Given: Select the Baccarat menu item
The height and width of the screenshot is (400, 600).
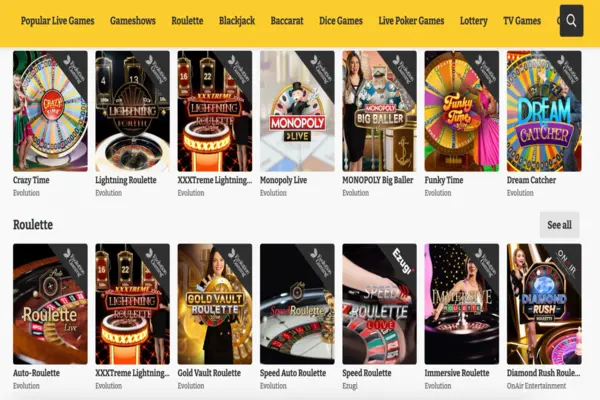Looking at the screenshot, I should tap(287, 21).
